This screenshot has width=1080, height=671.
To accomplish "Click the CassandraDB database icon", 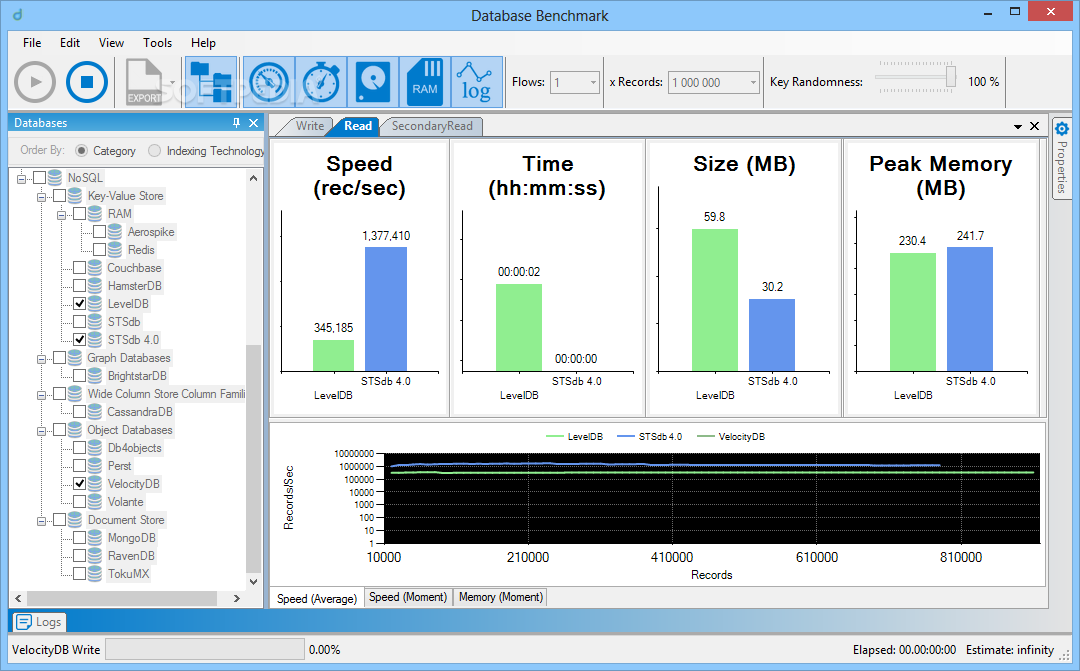I will (x=95, y=412).
